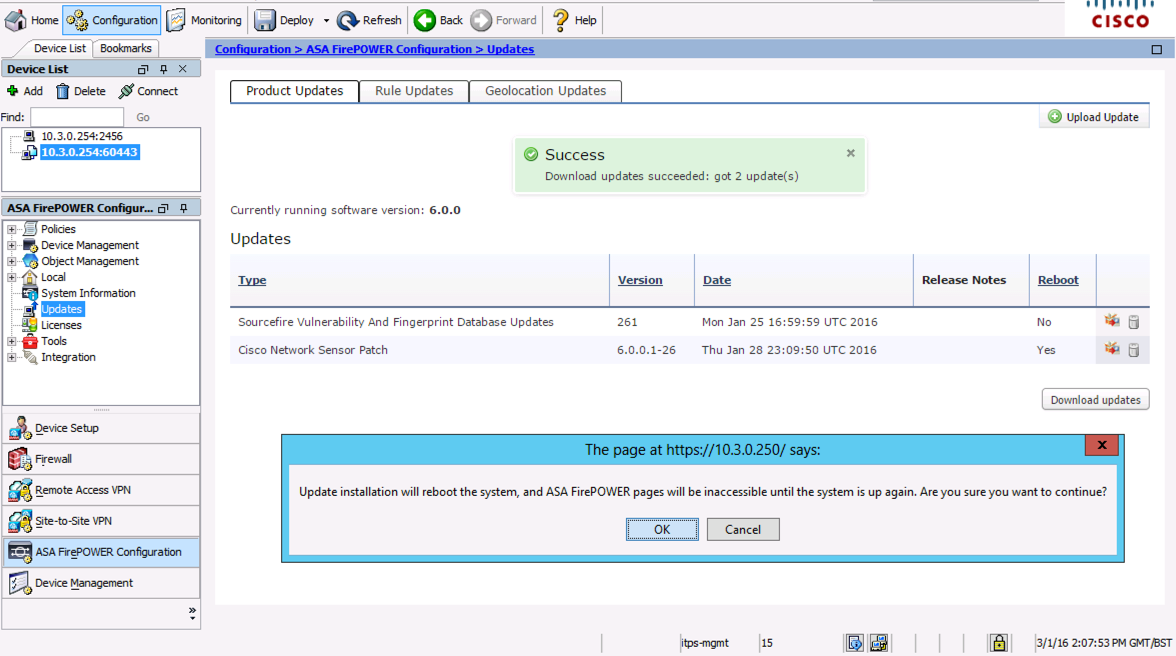Screen dimensions: 1176x656
Task: Open the Deploy dropdown arrow
Action: pyautogui.click(x=326, y=21)
